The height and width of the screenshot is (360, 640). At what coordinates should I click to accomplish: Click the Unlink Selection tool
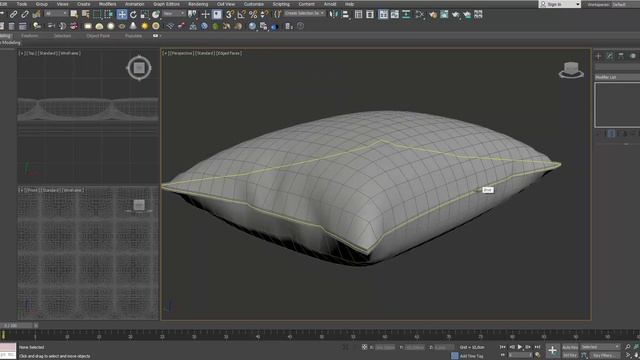tap(25, 15)
